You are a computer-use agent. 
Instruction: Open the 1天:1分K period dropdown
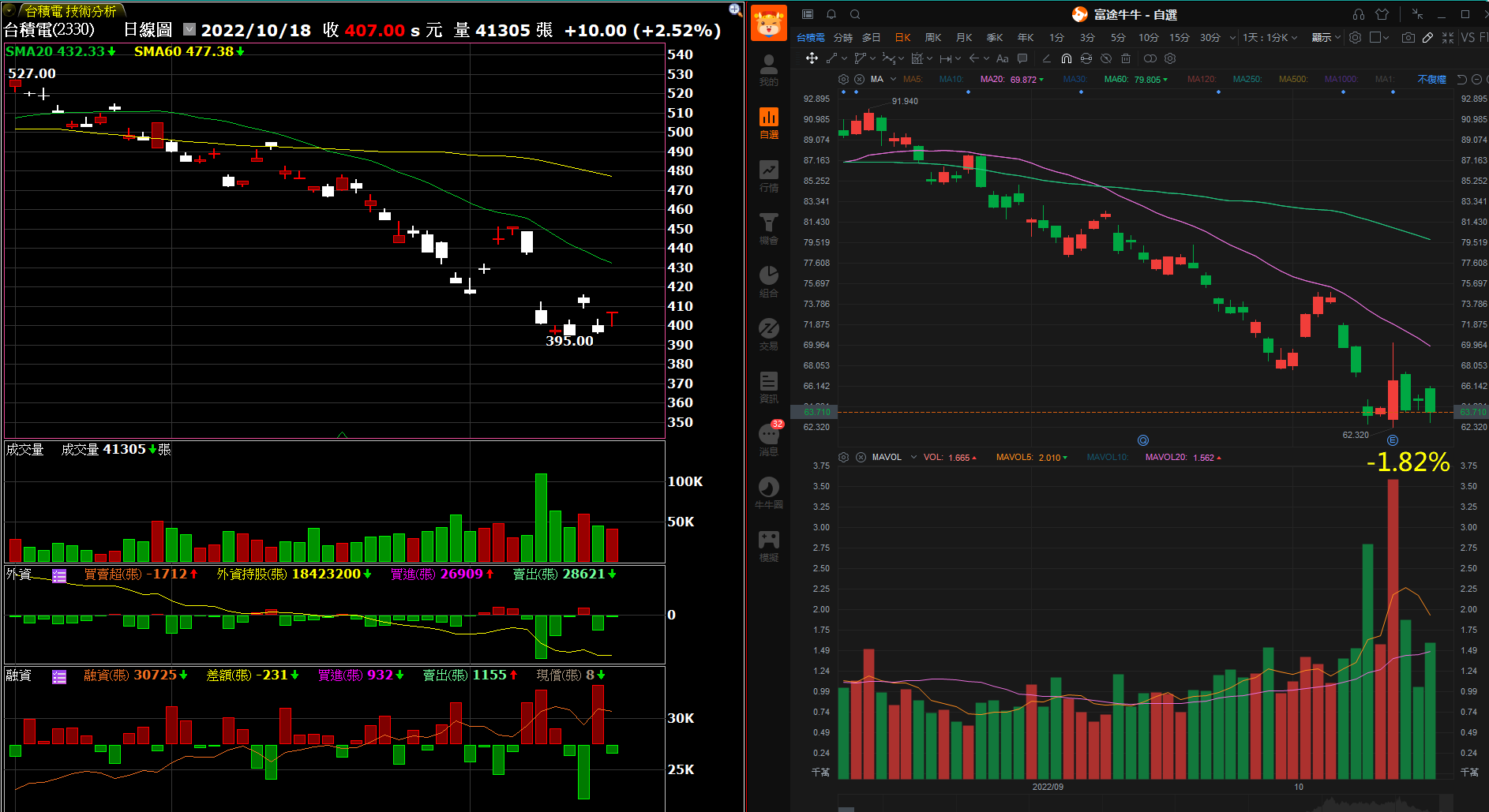[1270, 37]
